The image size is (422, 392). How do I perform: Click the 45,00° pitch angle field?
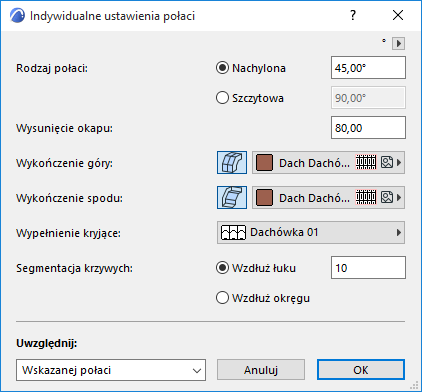368,68
